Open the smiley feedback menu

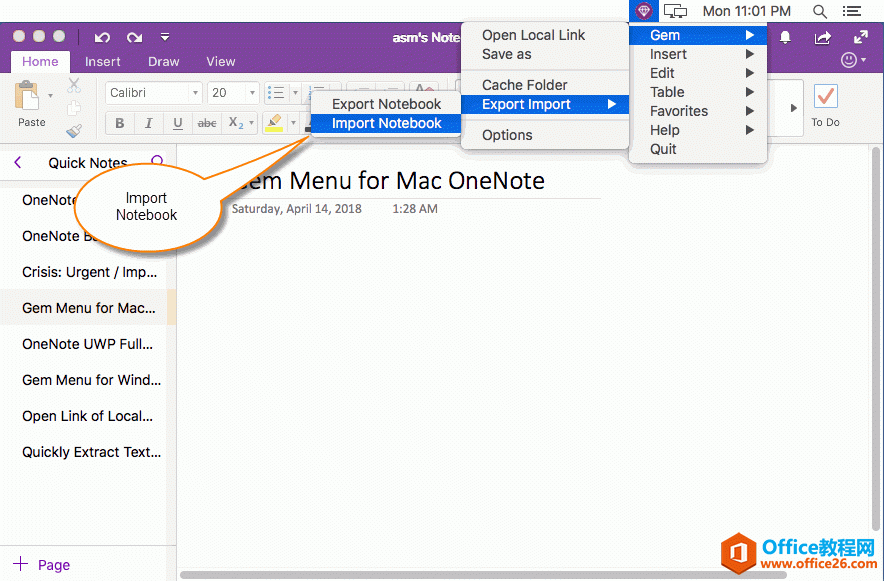click(x=853, y=60)
